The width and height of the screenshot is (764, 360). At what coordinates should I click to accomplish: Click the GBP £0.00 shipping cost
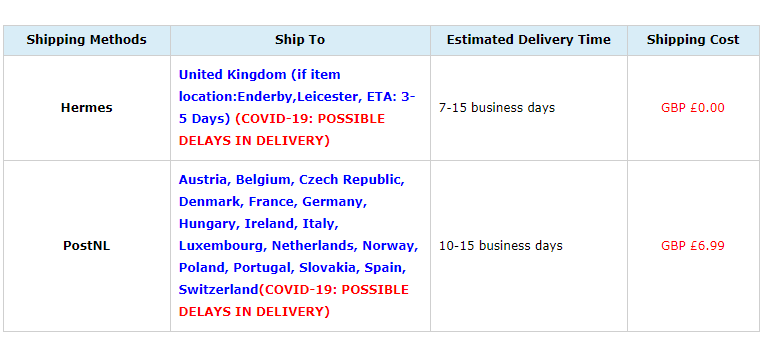[x=693, y=108]
